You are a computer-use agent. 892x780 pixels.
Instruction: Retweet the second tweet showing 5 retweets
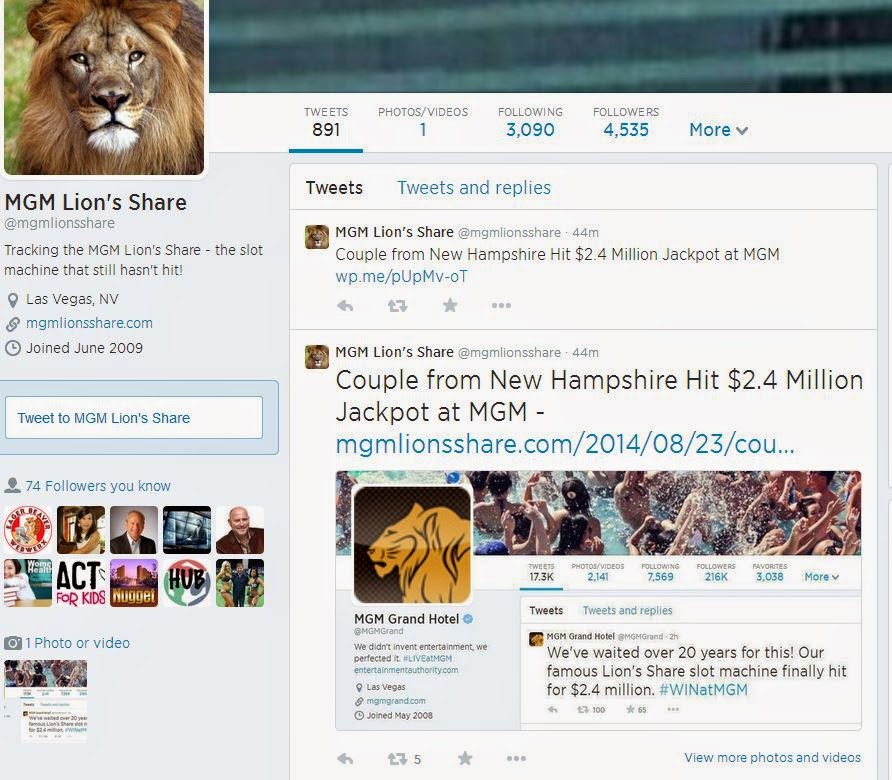[x=404, y=759]
